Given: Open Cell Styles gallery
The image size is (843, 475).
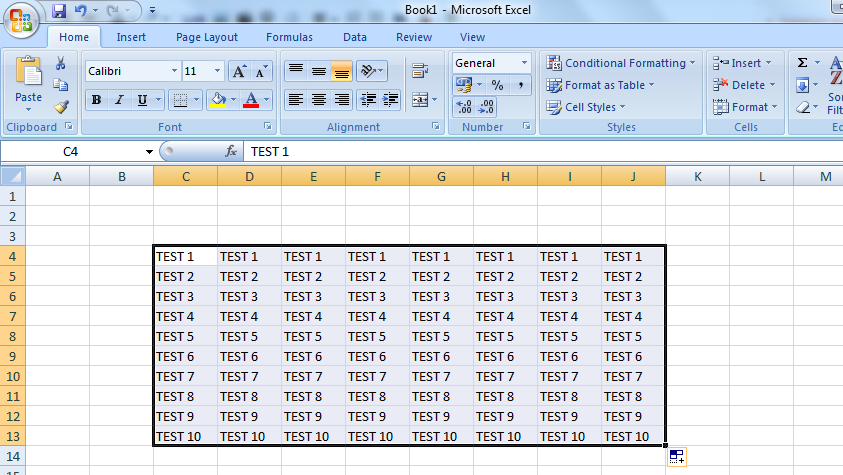Looking at the screenshot, I should point(586,107).
